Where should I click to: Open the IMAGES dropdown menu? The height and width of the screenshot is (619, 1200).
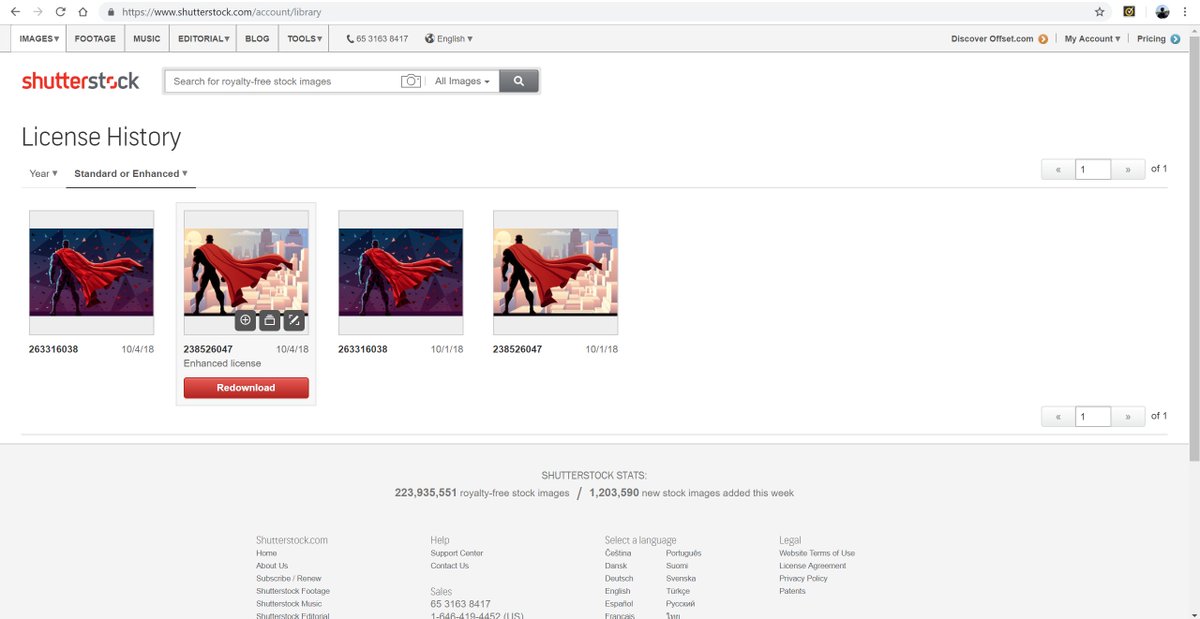point(39,39)
